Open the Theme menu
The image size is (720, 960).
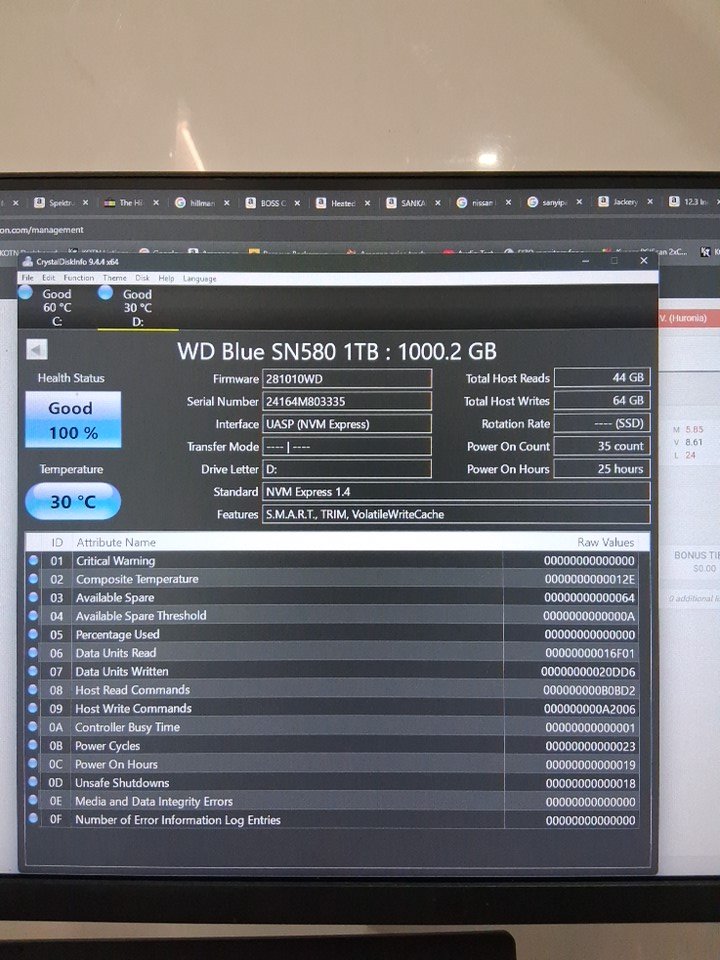coord(114,278)
